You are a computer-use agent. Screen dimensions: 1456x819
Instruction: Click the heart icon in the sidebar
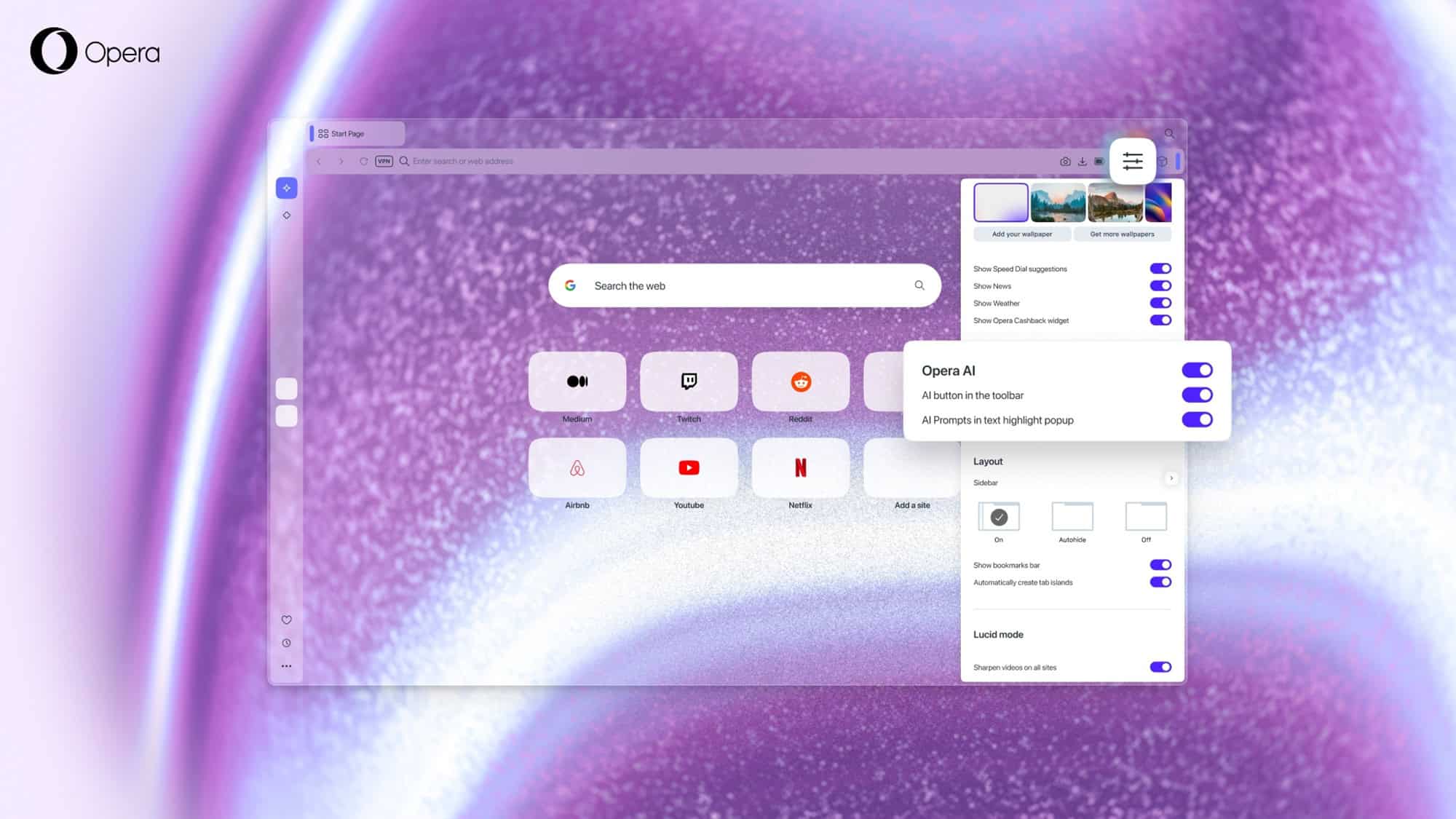tap(286, 620)
